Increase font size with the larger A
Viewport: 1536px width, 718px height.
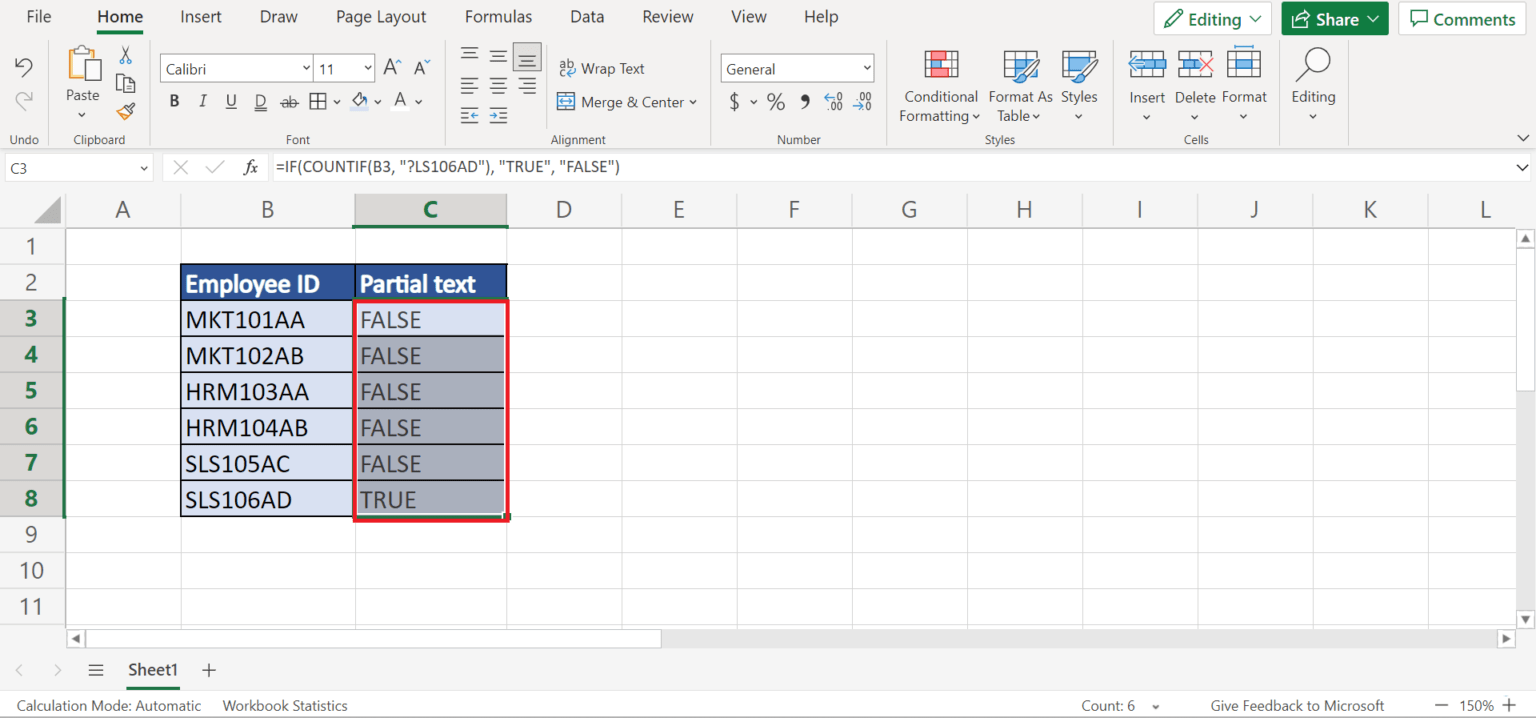pos(393,68)
